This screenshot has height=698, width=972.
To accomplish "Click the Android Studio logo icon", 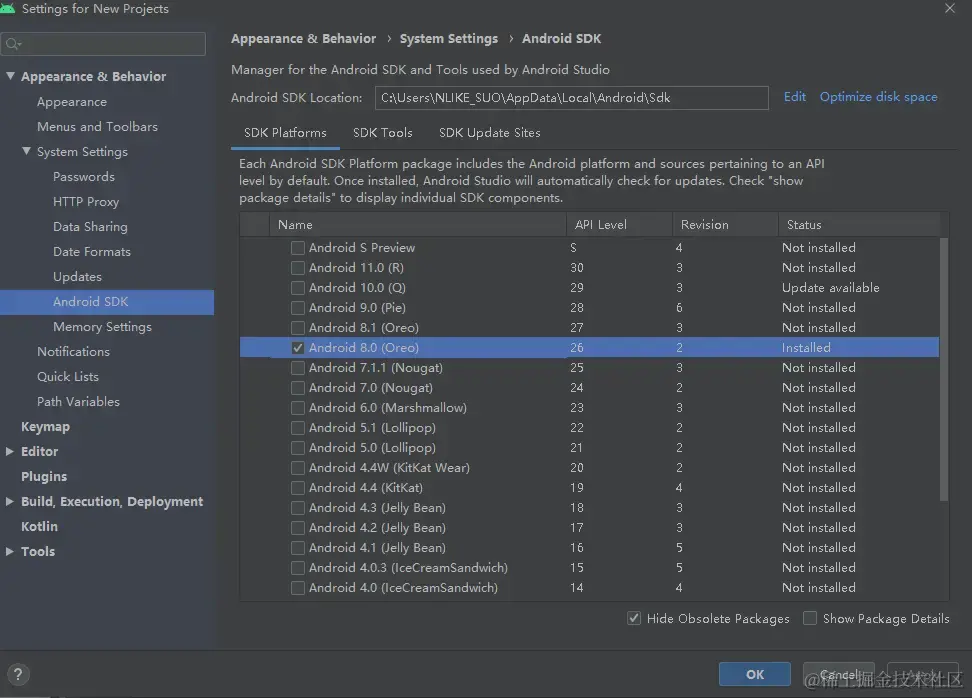I will click(x=9, y=9).
